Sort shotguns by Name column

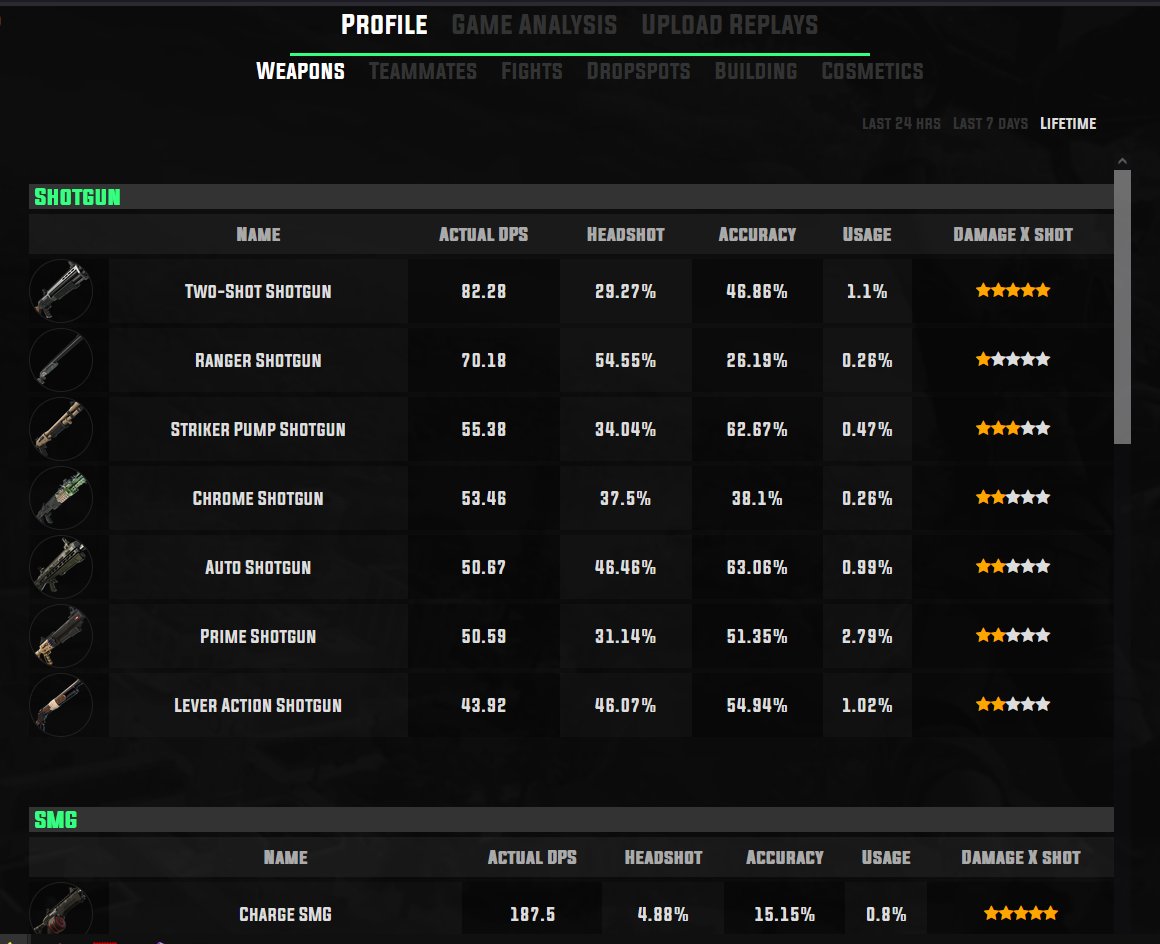pyautogui.click(x=258, y=235)
